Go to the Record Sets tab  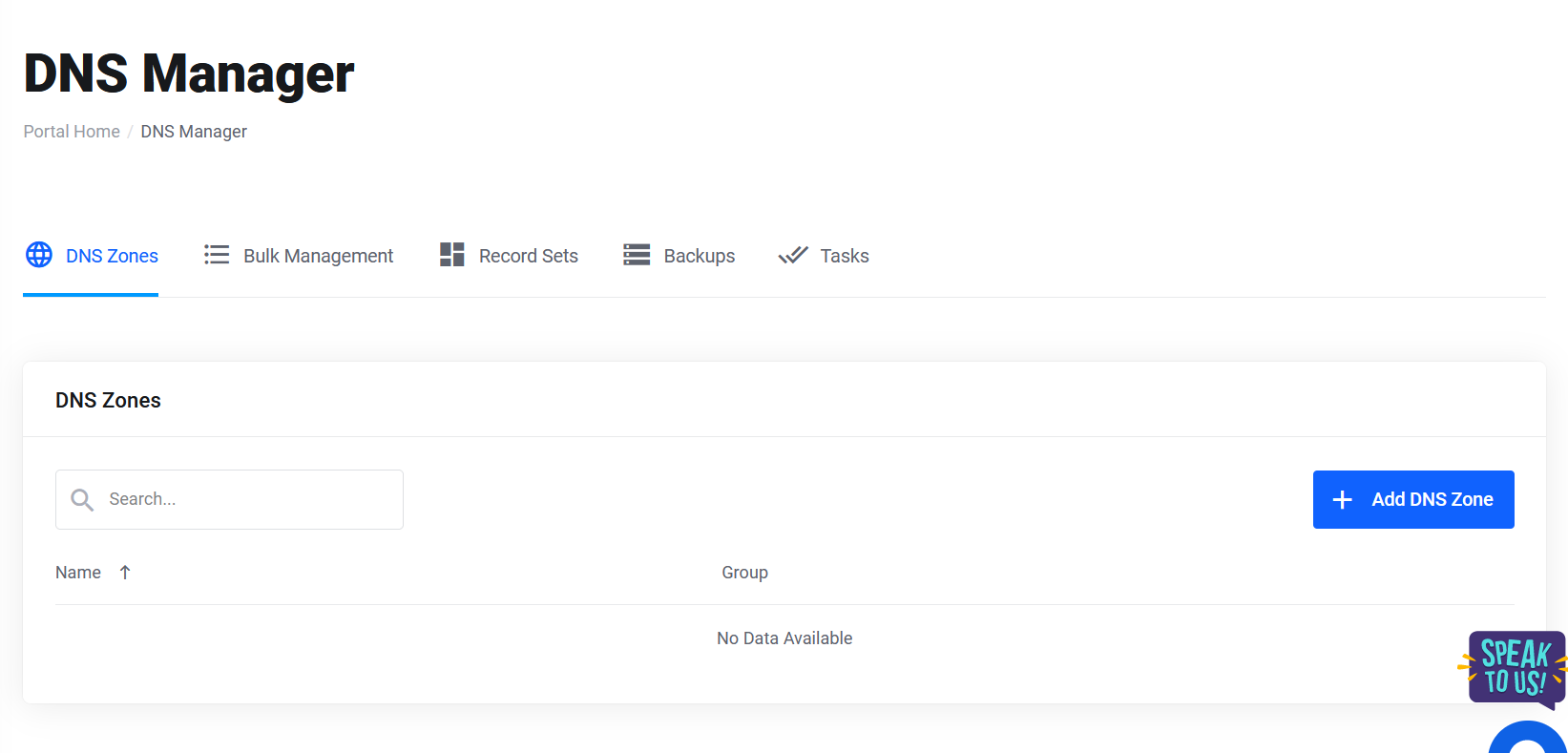pyautogui.click(x=528, y=256)
